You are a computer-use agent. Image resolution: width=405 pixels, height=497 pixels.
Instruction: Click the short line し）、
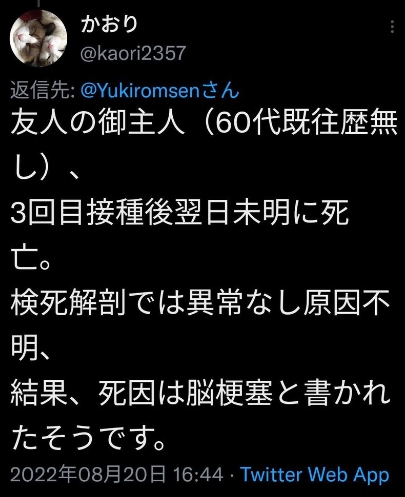click(x=45, y=169)
